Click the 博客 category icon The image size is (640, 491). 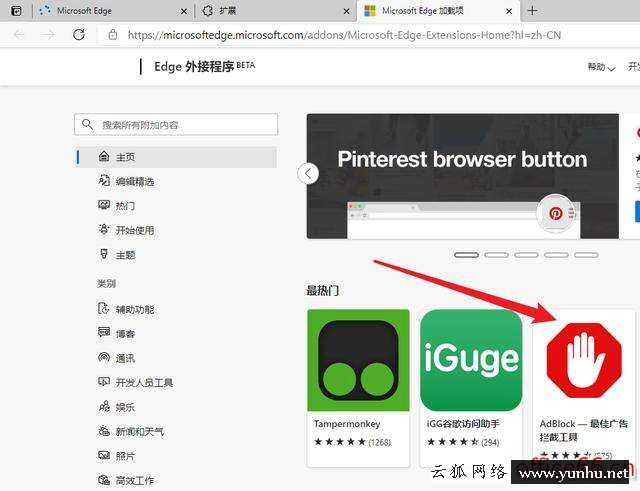click(104, 333)
